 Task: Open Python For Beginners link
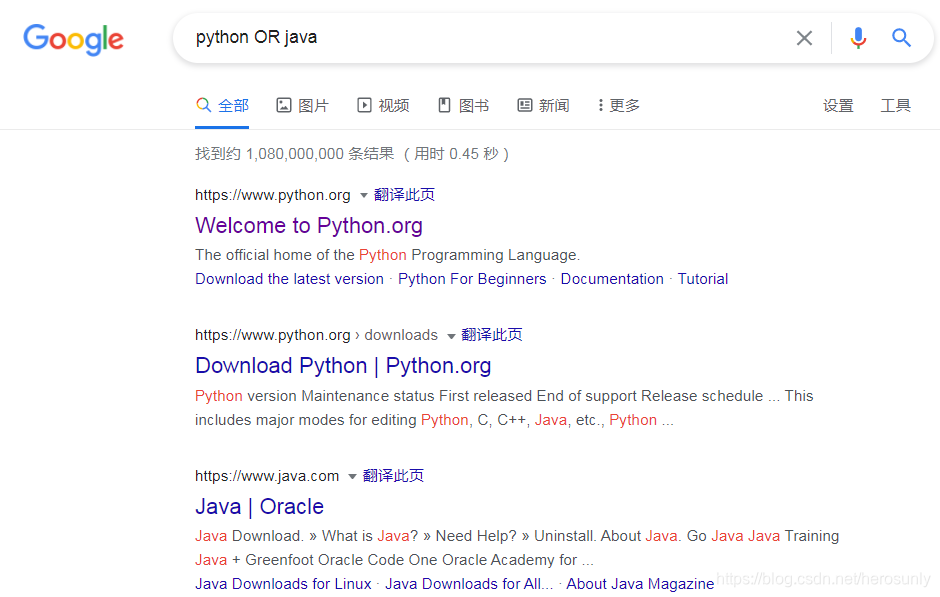[472, 279]
